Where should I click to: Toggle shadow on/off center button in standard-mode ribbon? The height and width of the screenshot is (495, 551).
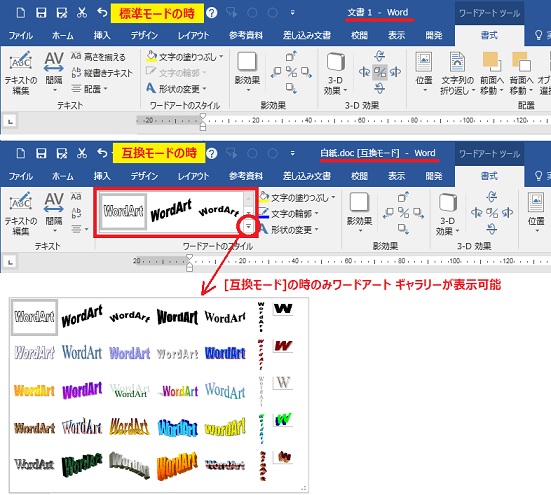pos(291,72)
